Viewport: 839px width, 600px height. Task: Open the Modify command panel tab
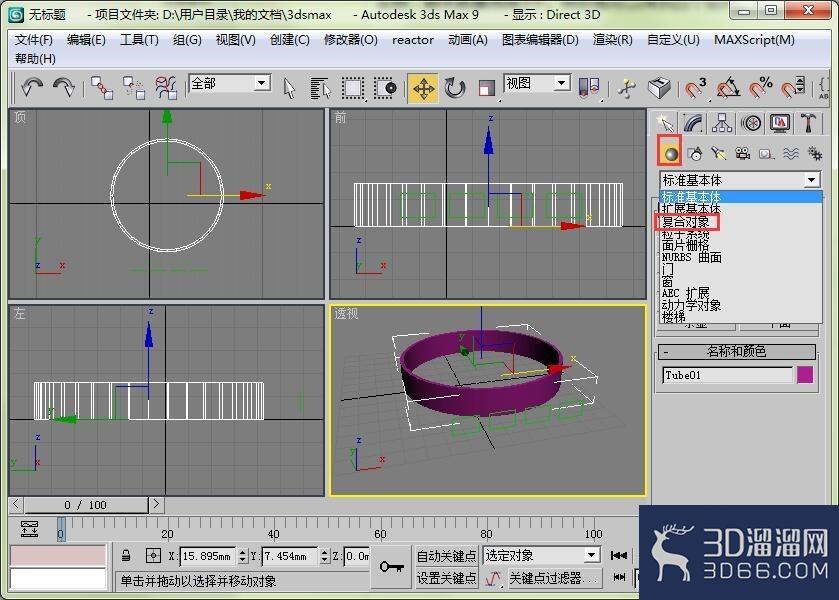[693, 123]
